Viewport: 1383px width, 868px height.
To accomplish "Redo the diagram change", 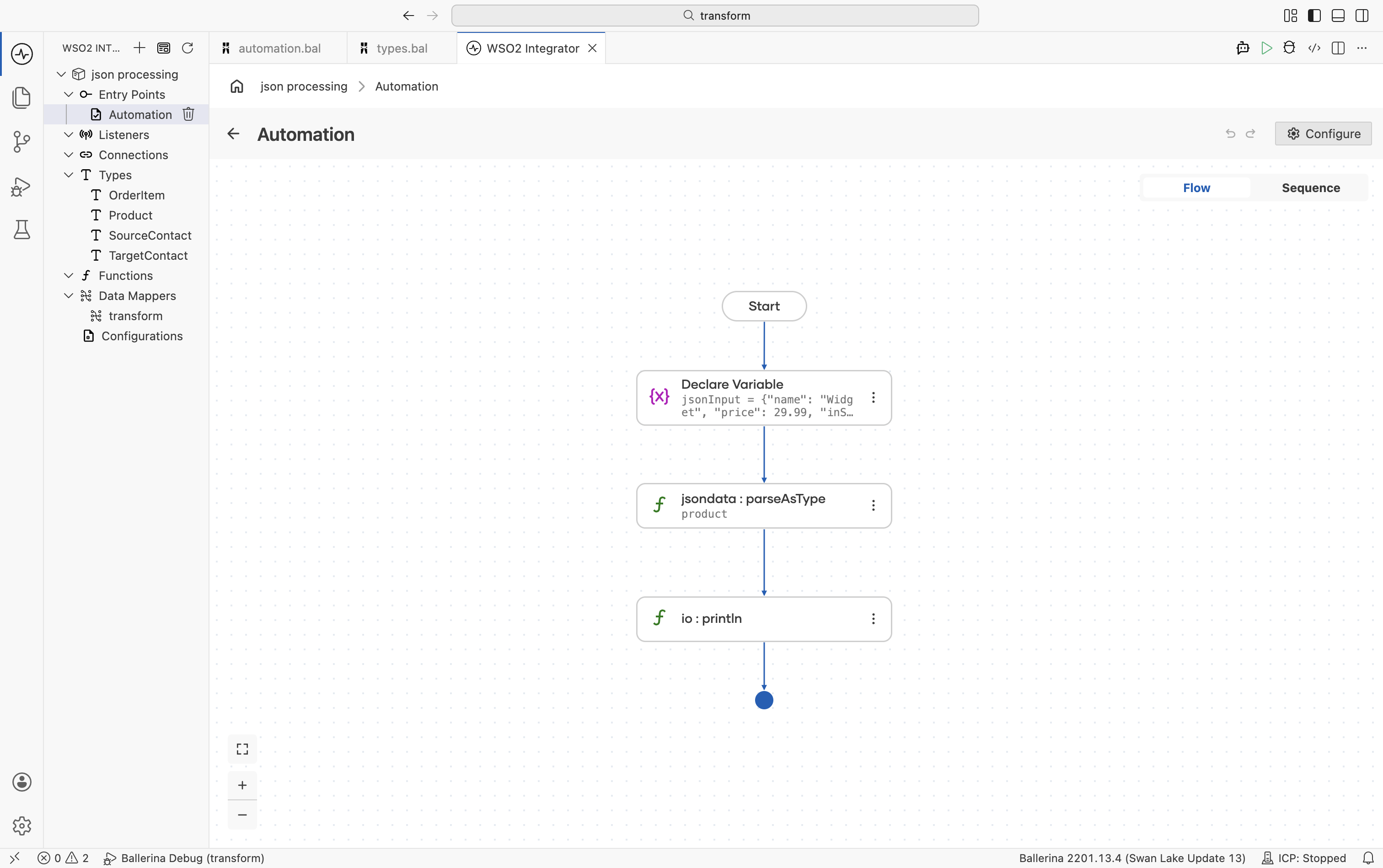I will click(x=1250, y=134).
